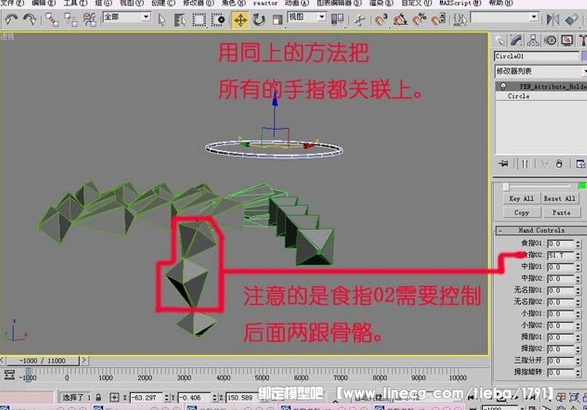This screenshot has height=410, width=587.
Task: Toggle lightbulb of PEN_Attribute_Holder modifier
Action: tap(503, 86)
